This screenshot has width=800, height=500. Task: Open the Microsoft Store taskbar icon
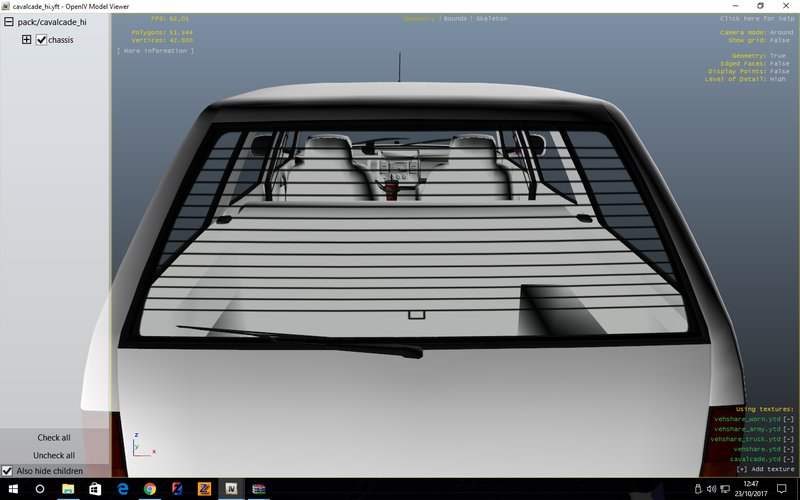pyautogui.click(x=95, y=489)
